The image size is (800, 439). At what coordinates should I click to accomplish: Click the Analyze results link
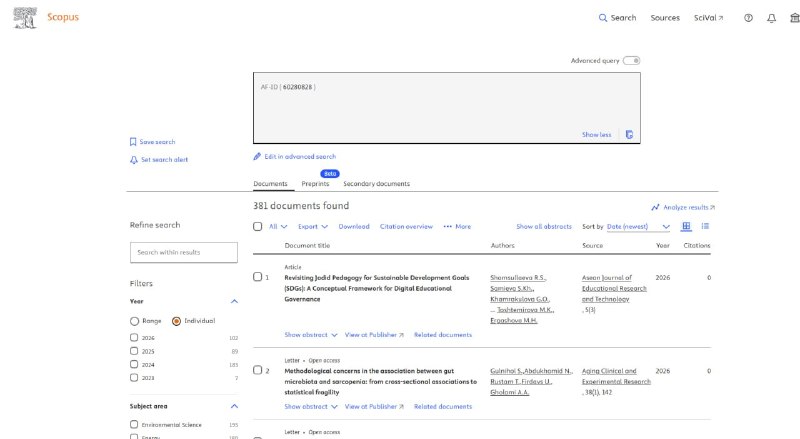click(683, 207)
